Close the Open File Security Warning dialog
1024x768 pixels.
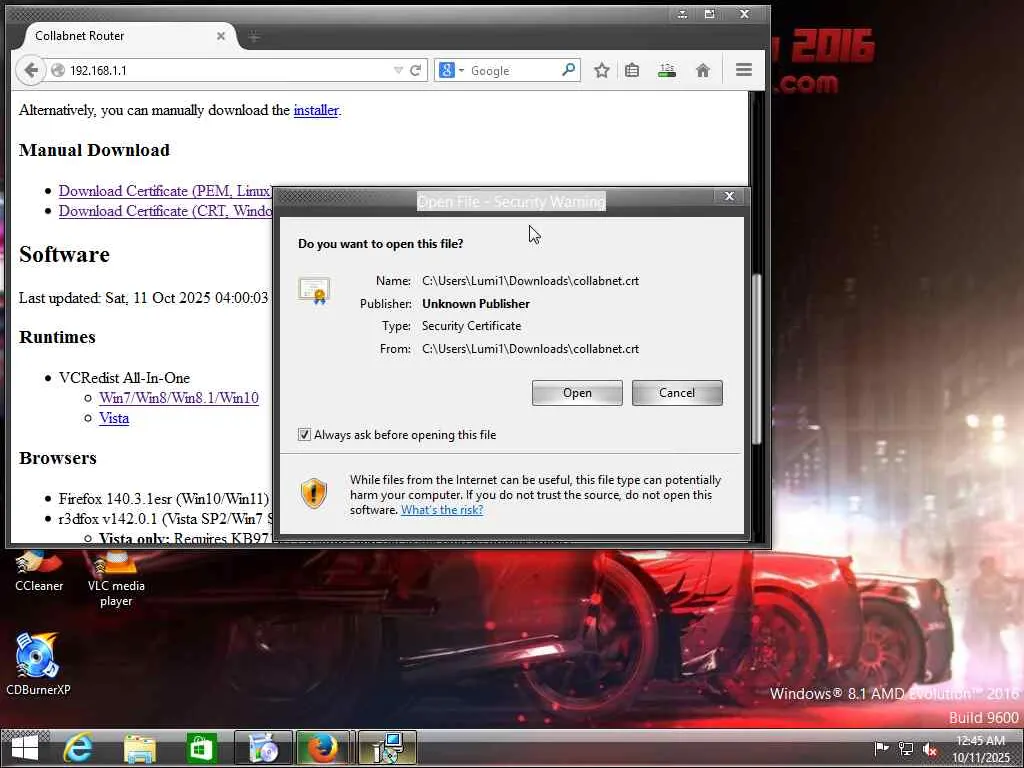point(729,196)
